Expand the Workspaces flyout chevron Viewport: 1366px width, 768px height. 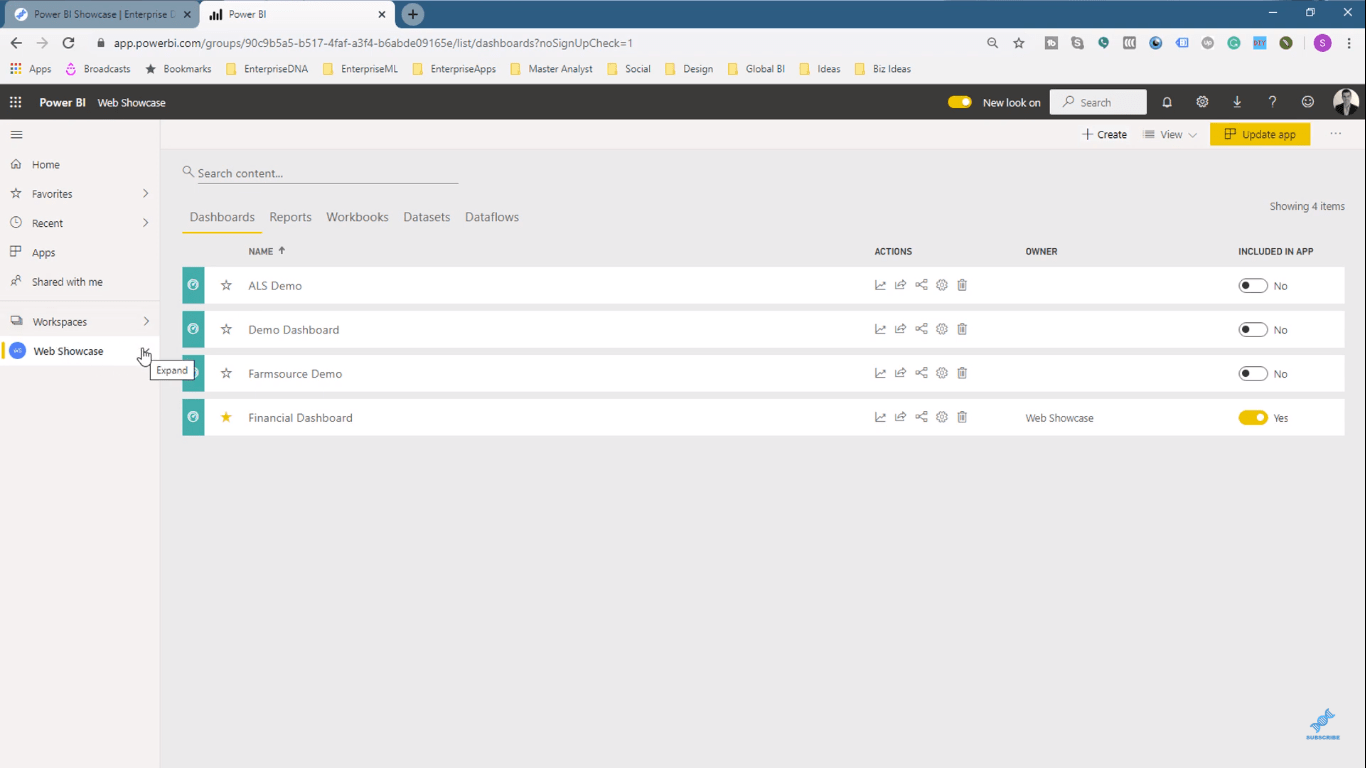click(x=146, y=321)
